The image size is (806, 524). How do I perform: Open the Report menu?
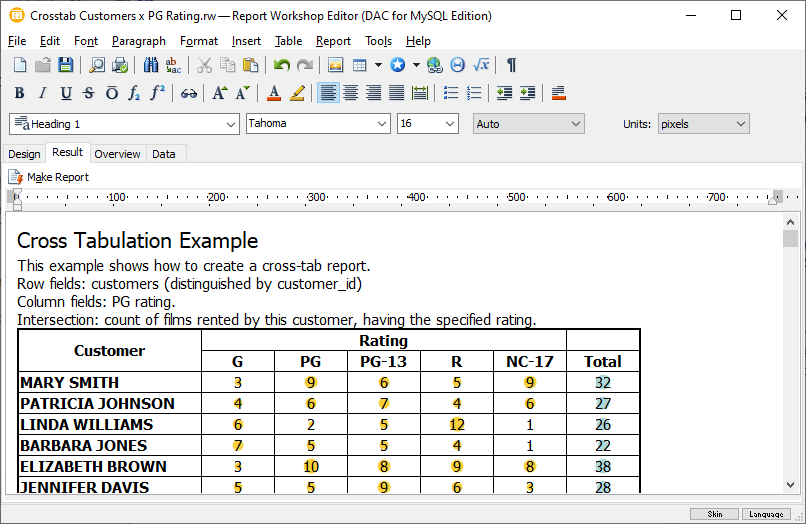[333, 41]
